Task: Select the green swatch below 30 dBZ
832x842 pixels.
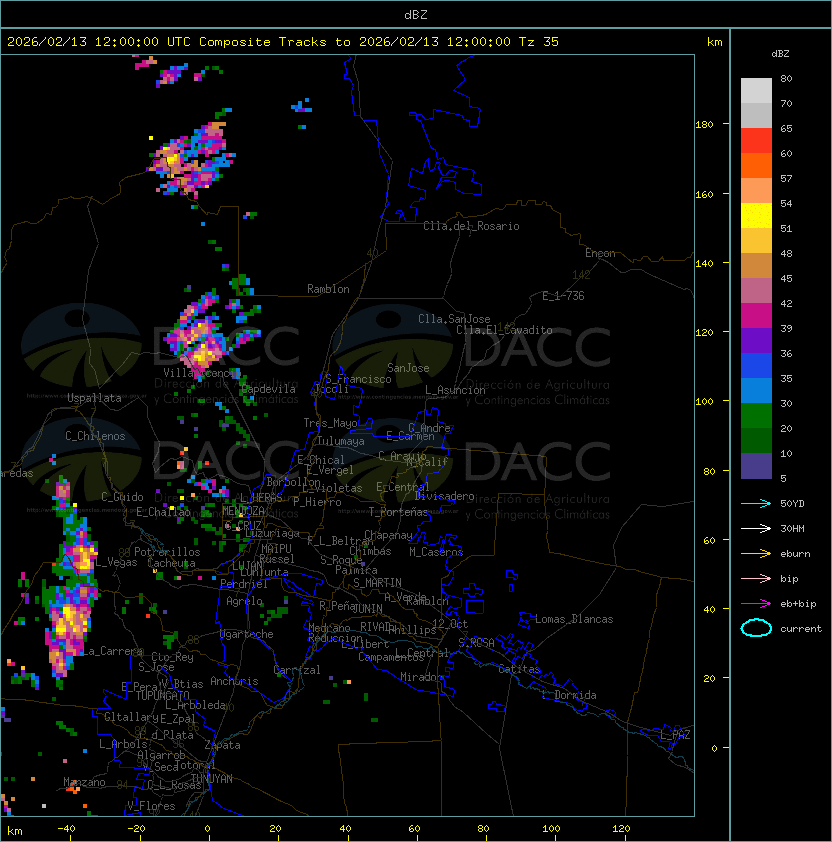Action: [756, 416]
